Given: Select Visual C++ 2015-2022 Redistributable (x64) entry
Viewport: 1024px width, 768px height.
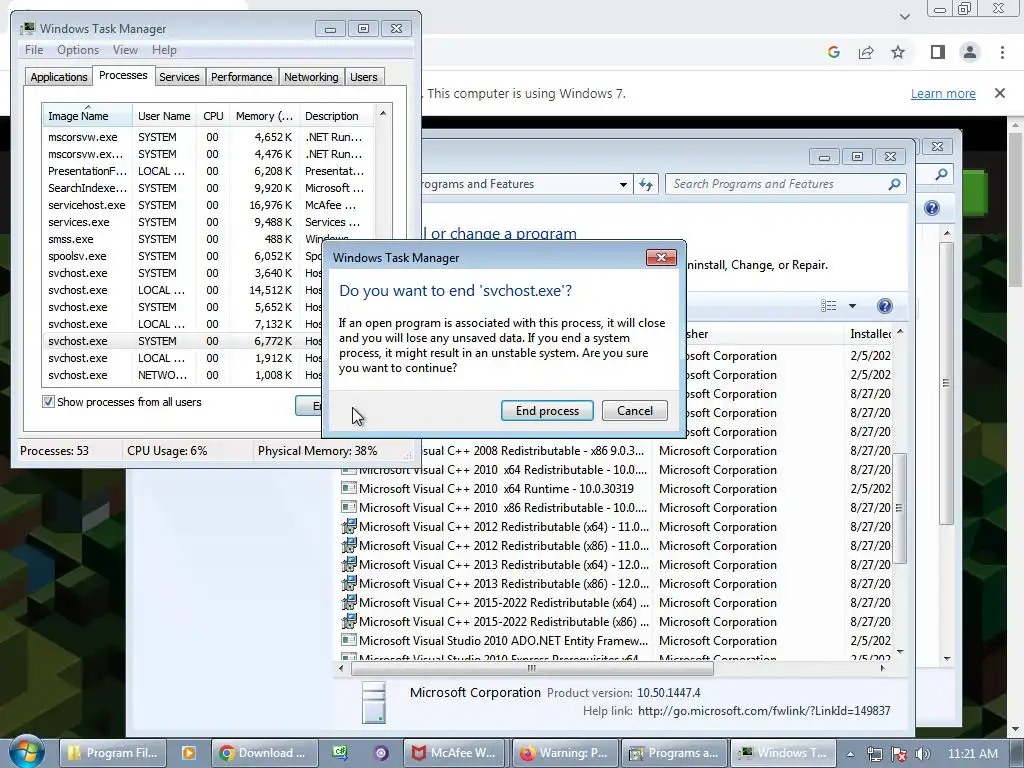Looking at the screenshot, I should tap(496, 603).
